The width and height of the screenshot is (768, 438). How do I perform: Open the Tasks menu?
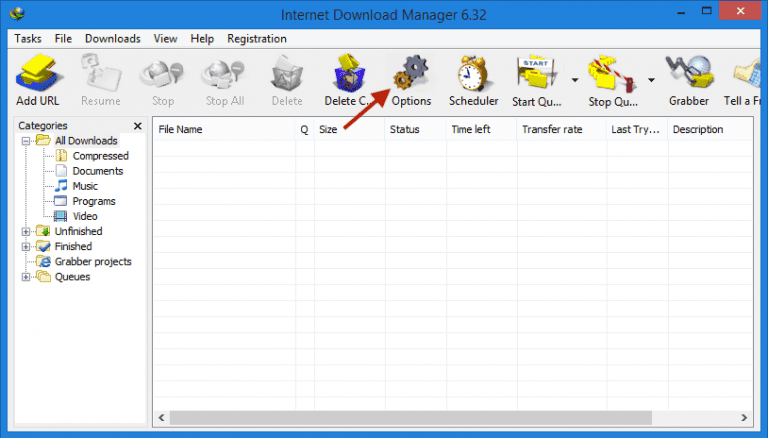pyautogui.click(x=28, y=39)
